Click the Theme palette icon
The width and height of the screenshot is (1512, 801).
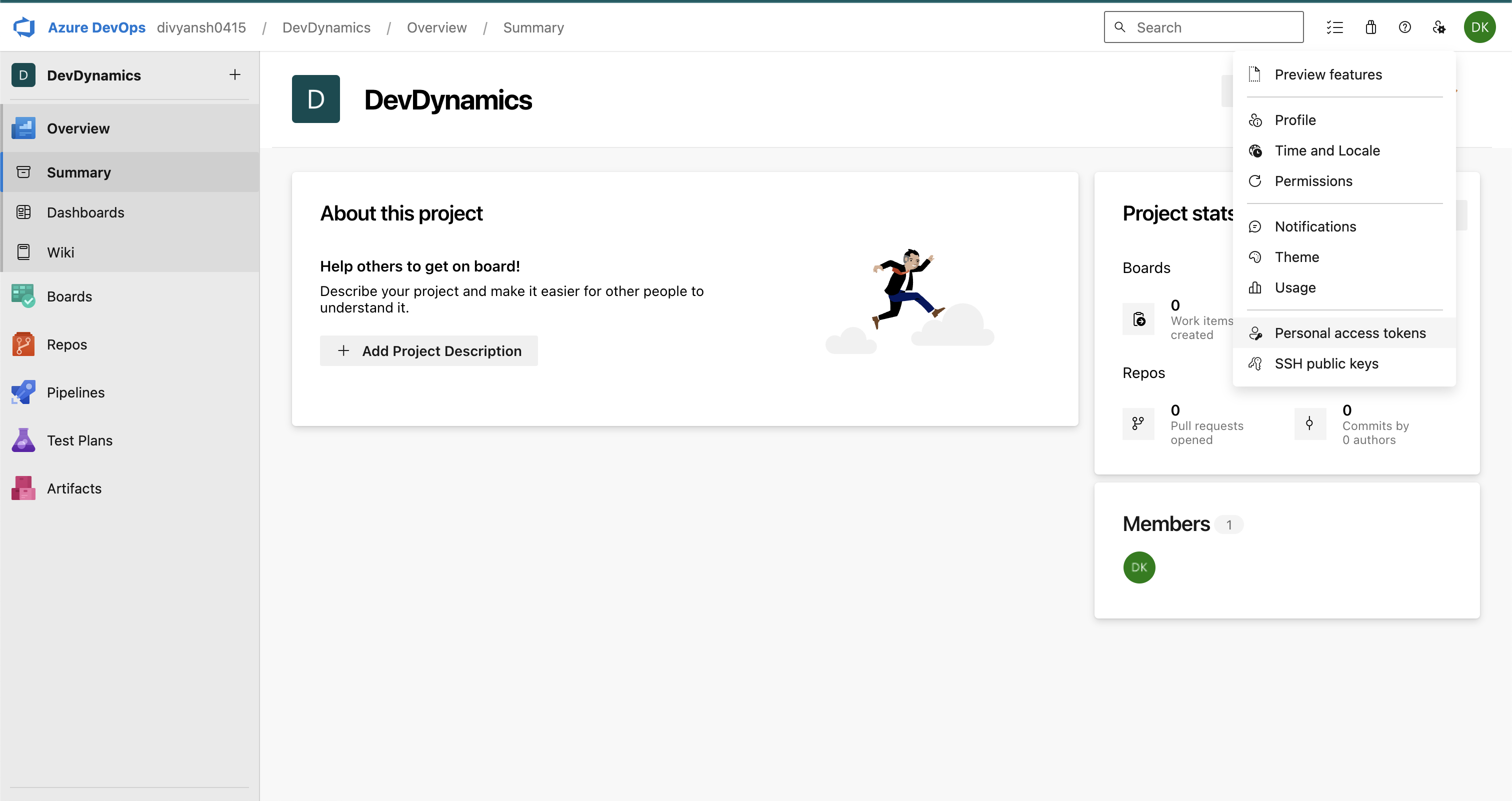1255,257
